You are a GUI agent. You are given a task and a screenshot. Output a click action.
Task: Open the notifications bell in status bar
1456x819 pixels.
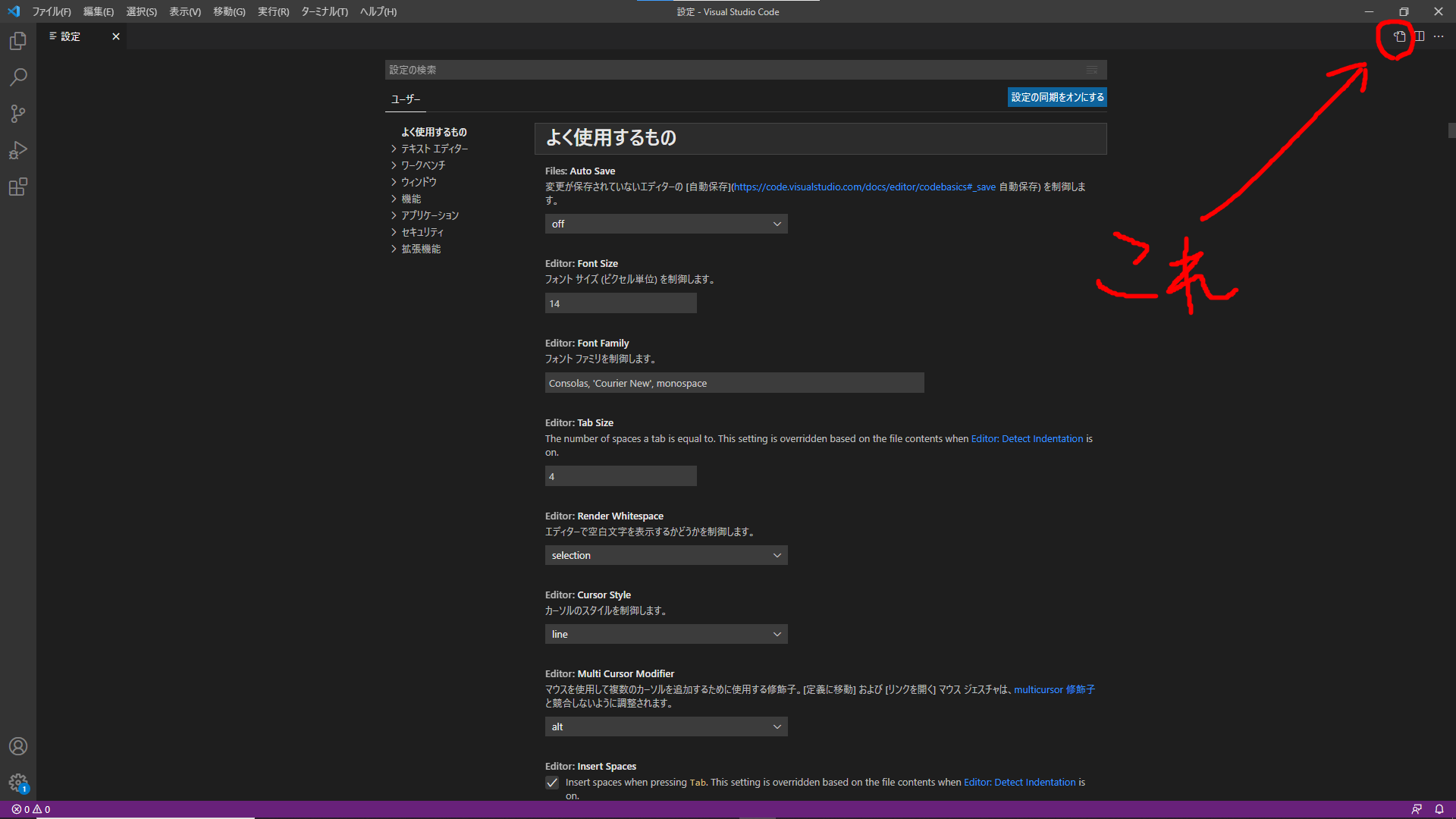pyautogui.click(x=1439, y=809)
